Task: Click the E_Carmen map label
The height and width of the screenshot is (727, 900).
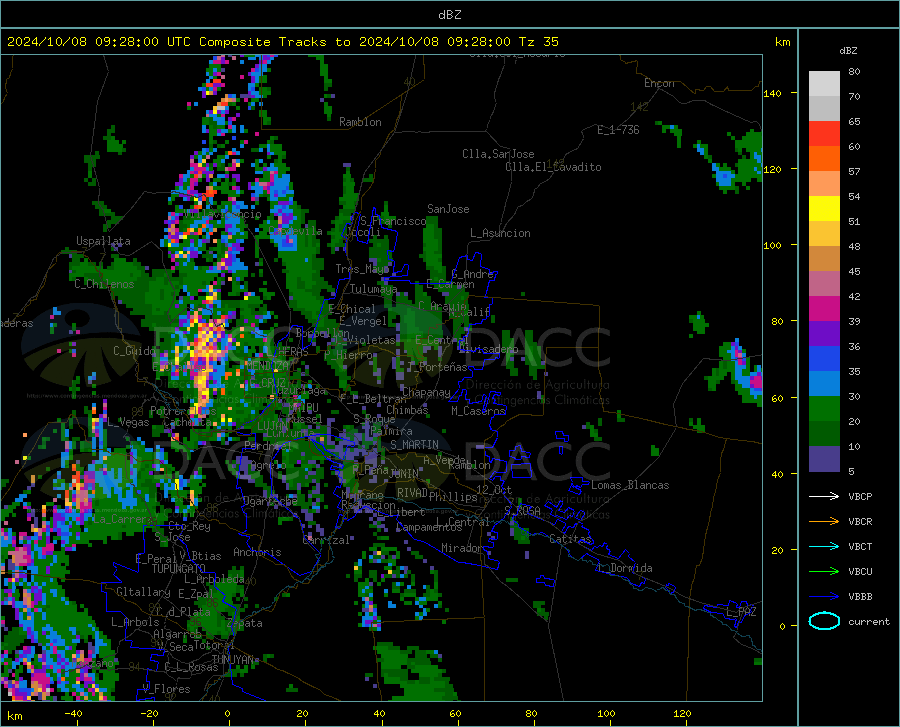Action: [x=451, y=284]
